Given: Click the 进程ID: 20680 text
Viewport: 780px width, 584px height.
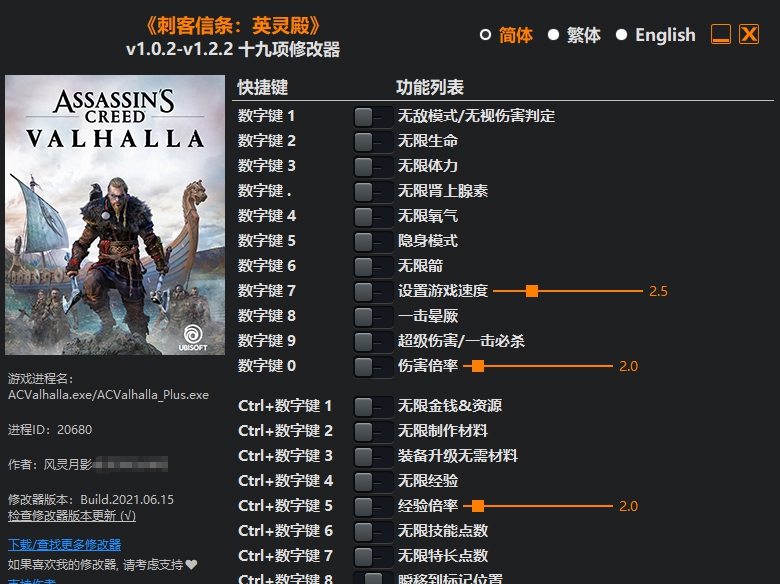Looking at the screenshot, I should coord(50,429).
